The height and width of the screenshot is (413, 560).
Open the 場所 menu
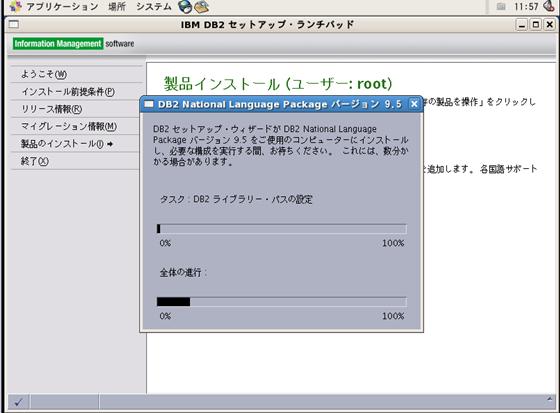click(x=117, y=6)
